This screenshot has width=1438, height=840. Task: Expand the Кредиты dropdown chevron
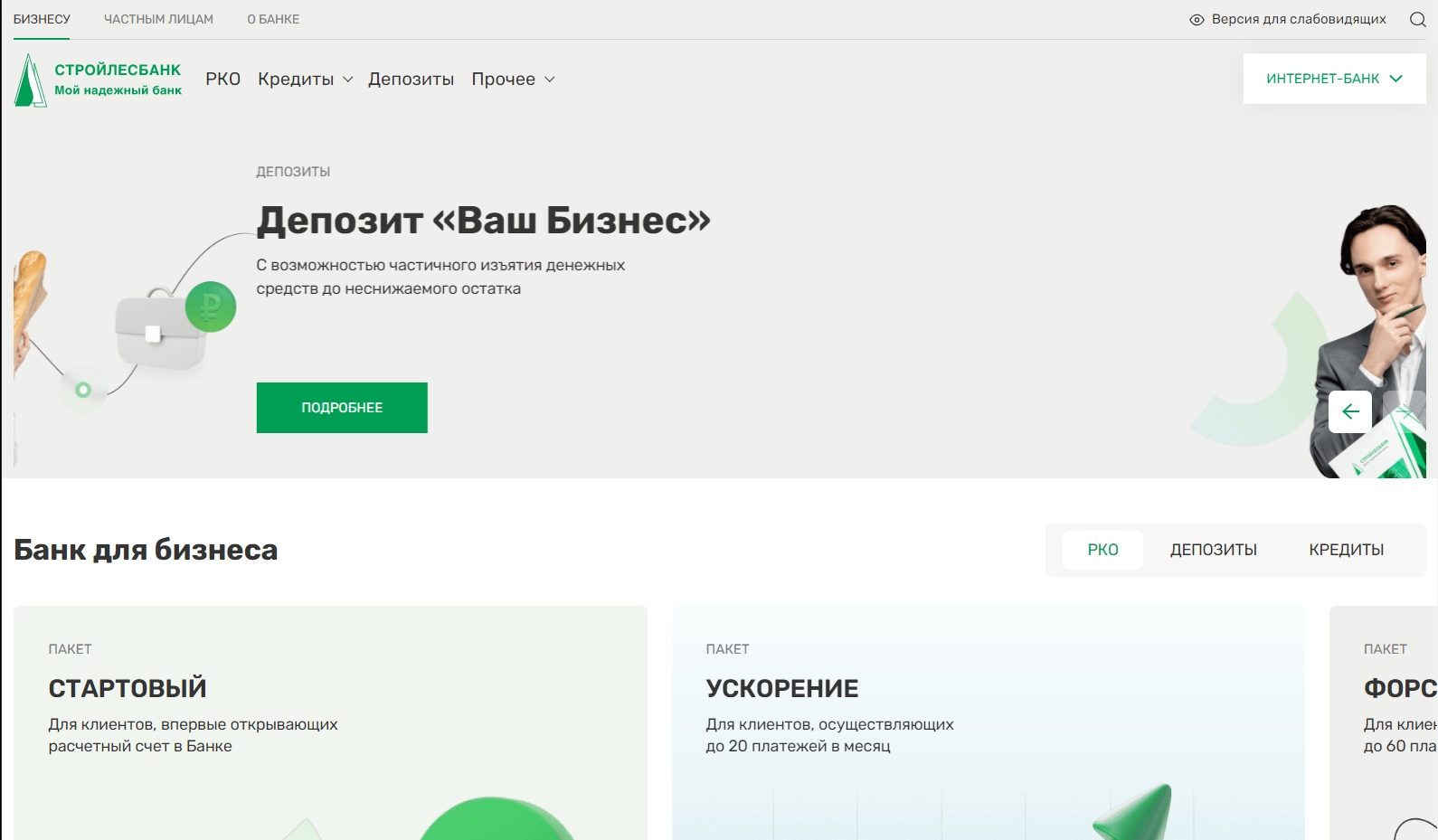click(348, 80)
